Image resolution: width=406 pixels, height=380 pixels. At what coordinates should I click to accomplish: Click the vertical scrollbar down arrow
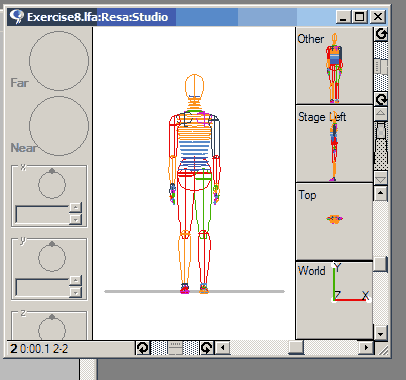[x=380, y=333]
